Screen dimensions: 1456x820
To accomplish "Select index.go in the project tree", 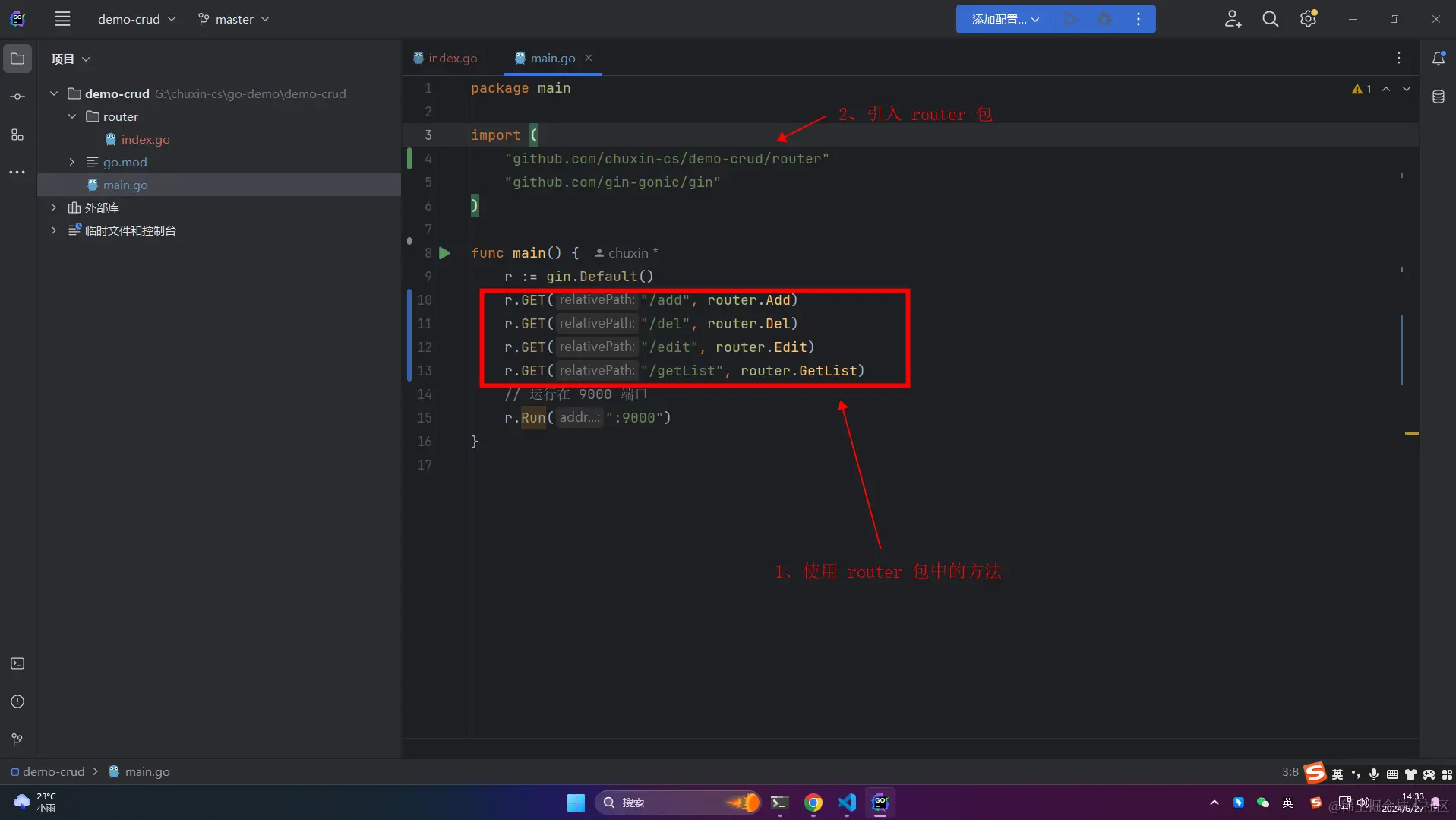I will pos(145,139).
